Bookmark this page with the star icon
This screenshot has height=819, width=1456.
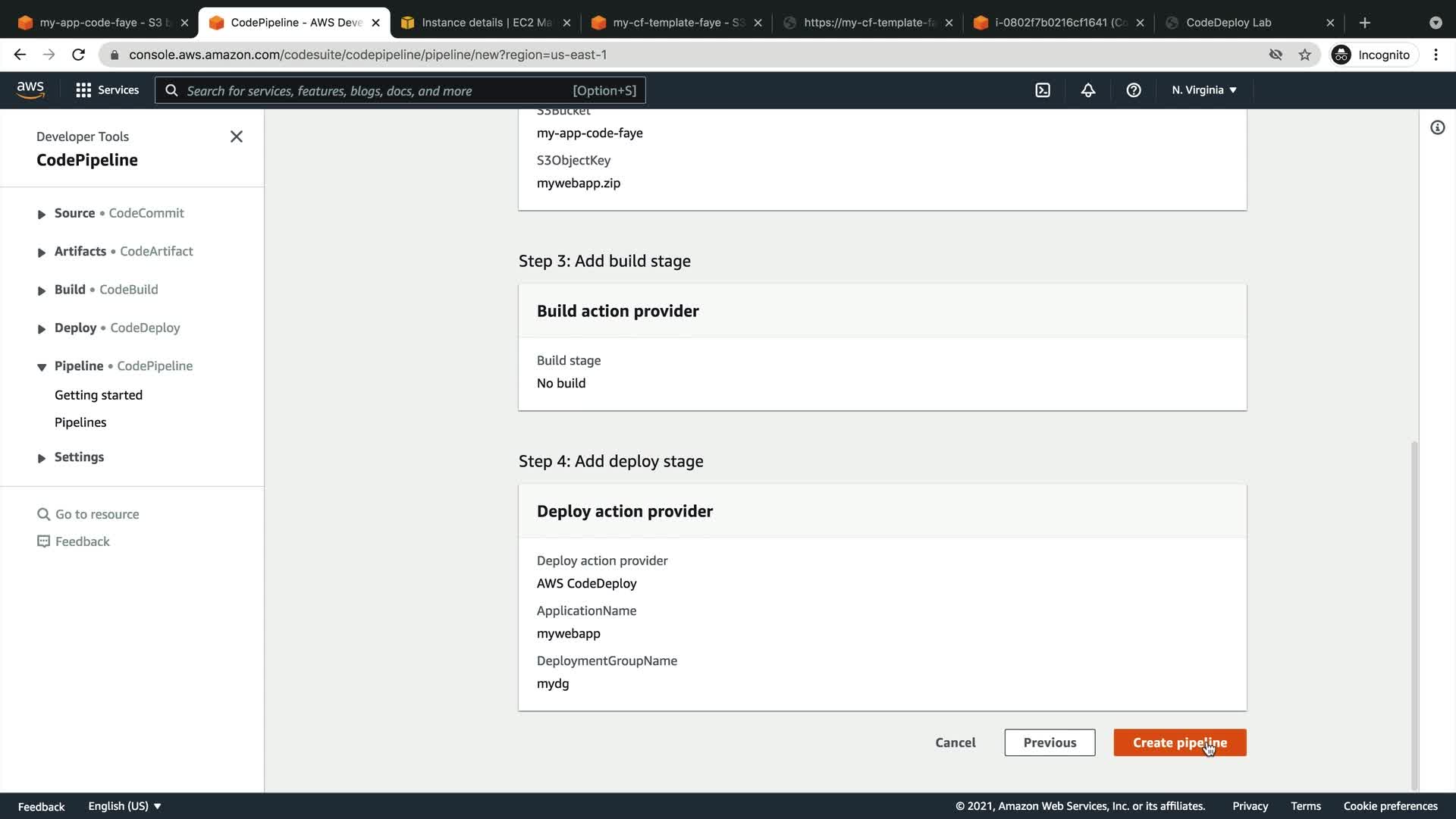pyautogui.click(x=1304, y=55)
